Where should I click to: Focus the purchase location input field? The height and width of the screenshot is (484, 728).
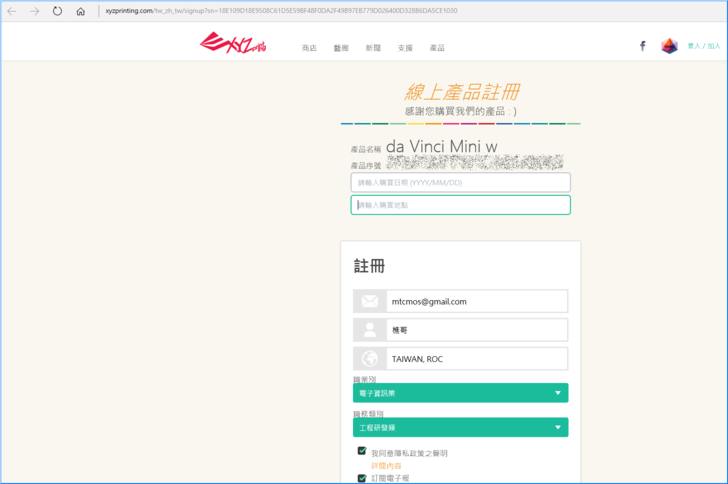pos(460,205)
